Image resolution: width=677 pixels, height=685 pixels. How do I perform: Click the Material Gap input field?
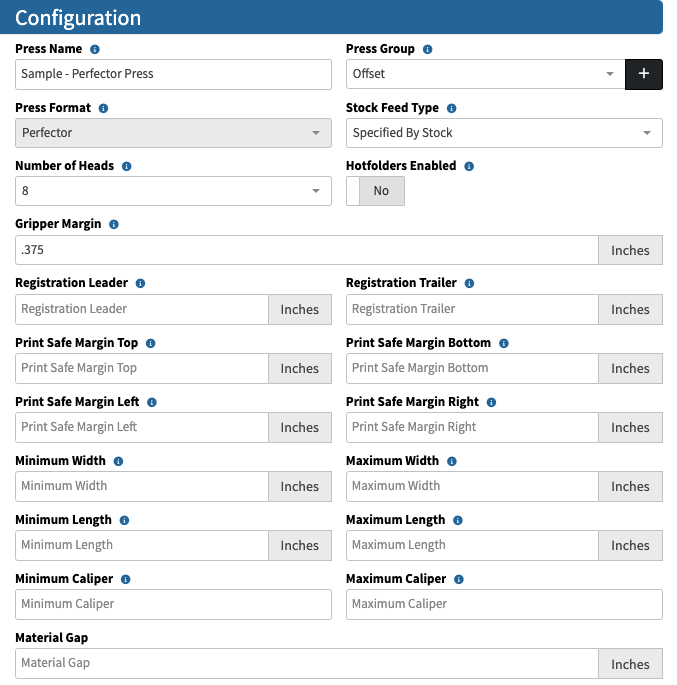[307, 663]
